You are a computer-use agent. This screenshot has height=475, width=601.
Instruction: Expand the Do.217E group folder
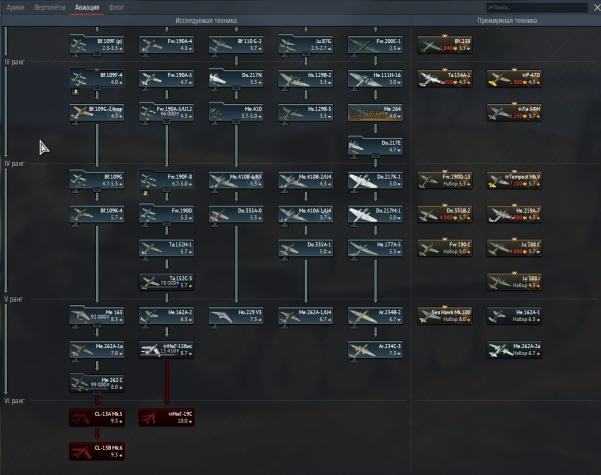375,146
